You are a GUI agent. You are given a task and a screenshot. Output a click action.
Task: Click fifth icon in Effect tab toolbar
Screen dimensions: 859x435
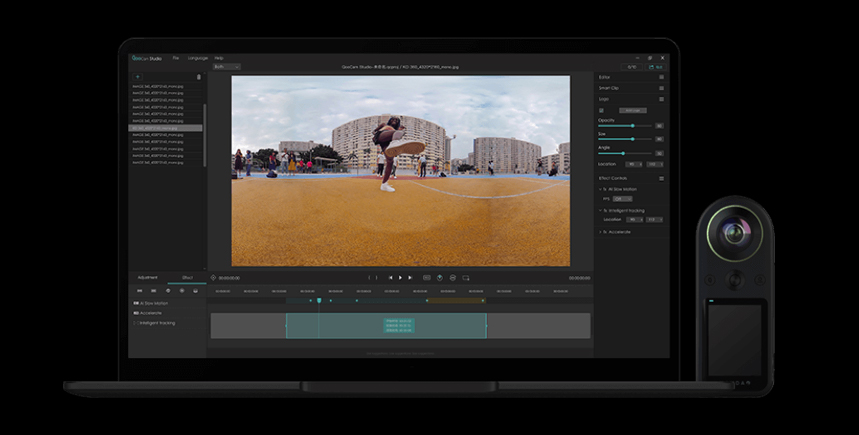pos(196,291)
